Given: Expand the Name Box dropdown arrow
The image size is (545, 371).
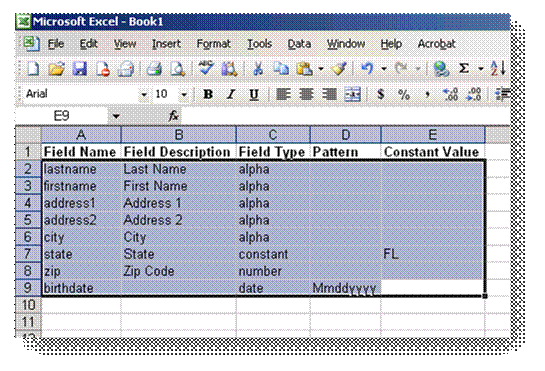Looking at the screenshot, I should [116, 116].
